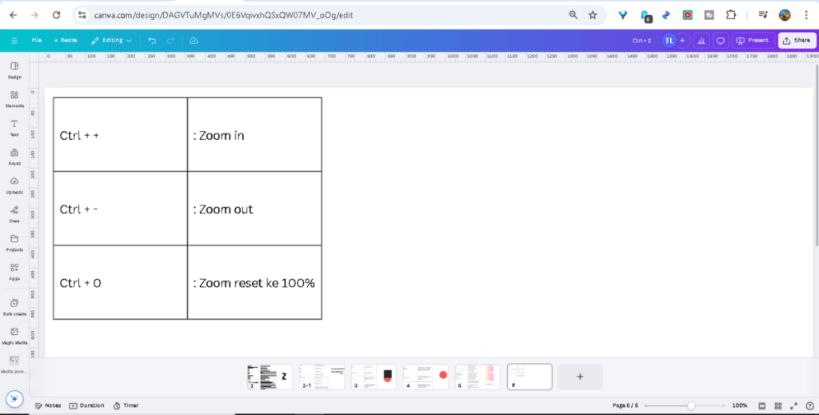The width and height of the screenshot is (819, 415).
Task: Open Chrome three-dot menu
Action: [x=806, y=15]
